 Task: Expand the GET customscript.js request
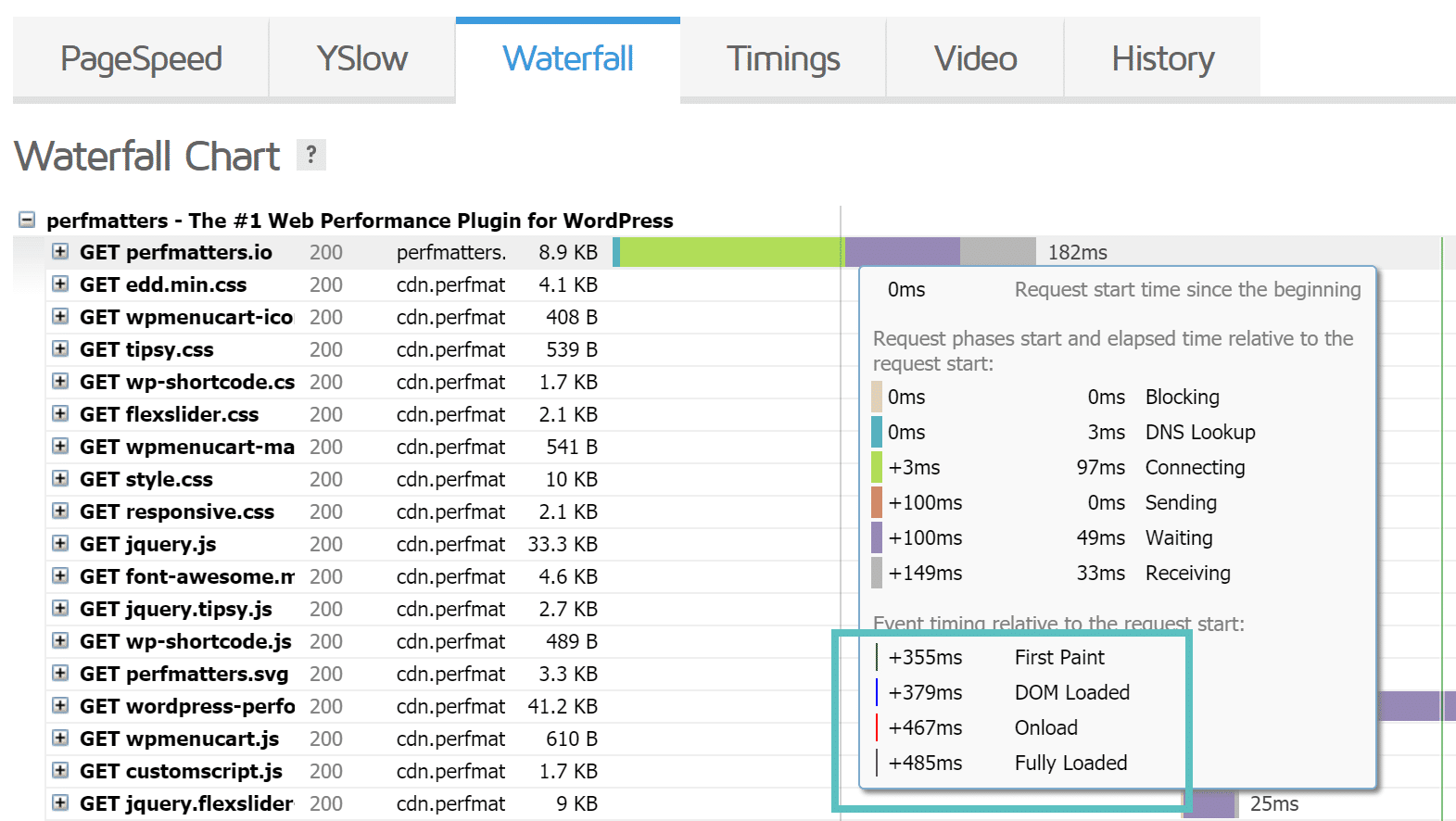pyautogui.click(x=60, y=771)
